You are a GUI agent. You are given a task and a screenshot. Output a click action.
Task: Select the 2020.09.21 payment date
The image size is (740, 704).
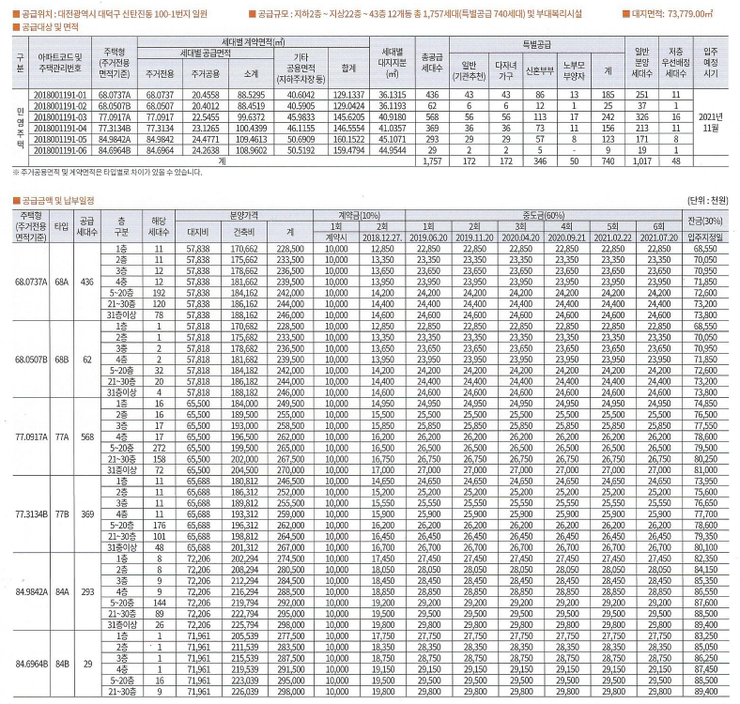click(x=566, y=237)
